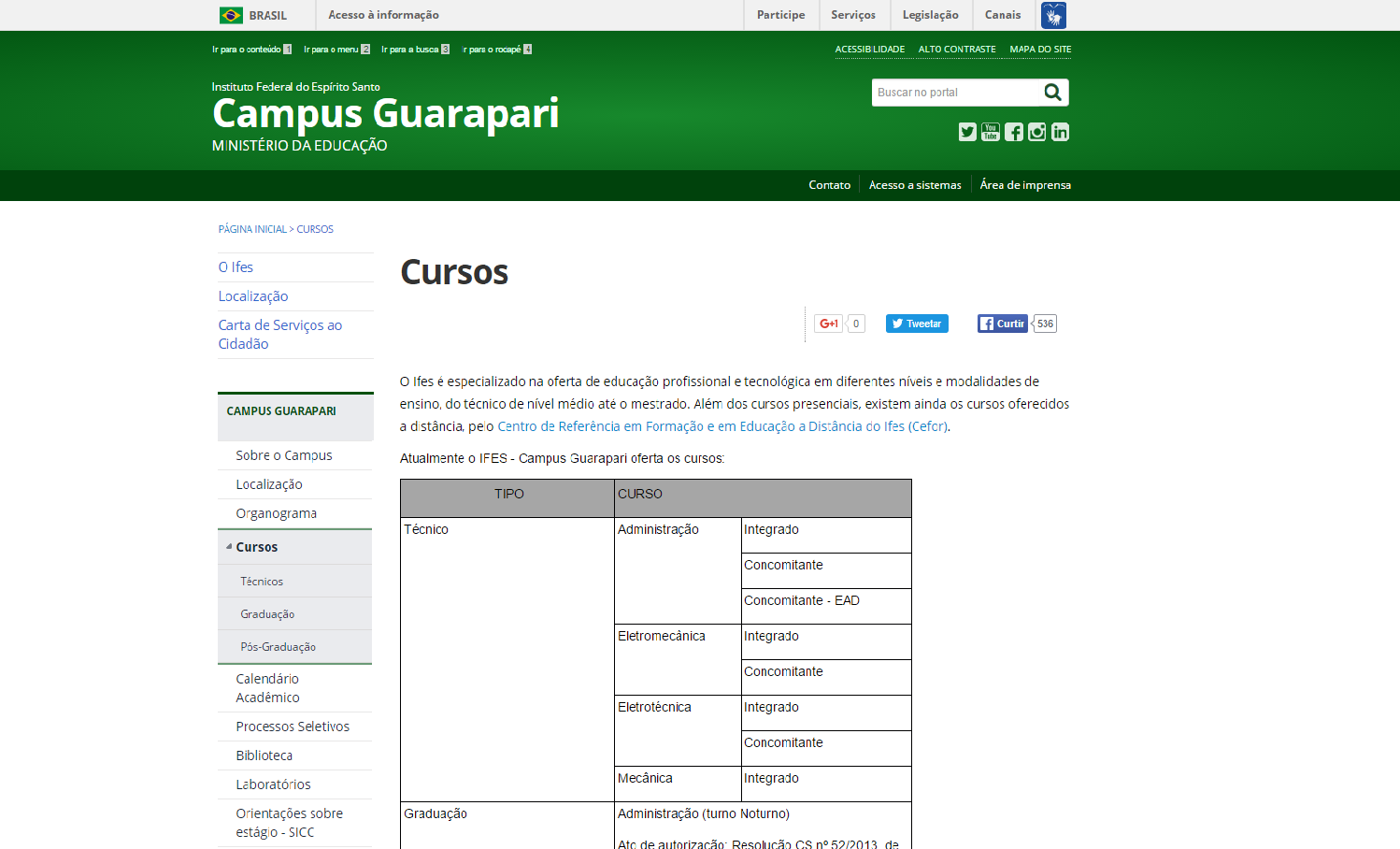
Task: Enable ALTO CONTRASTE mode
Action: (957, 50)
